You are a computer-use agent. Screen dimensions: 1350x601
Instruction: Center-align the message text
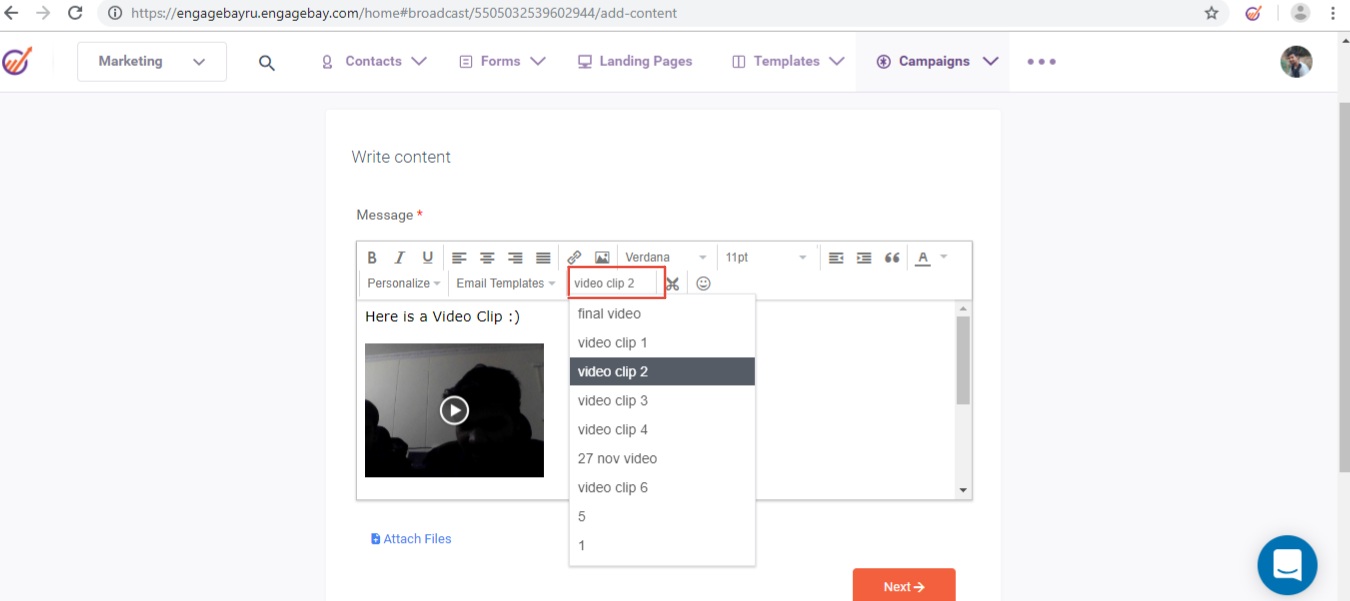tap(487, 258)
